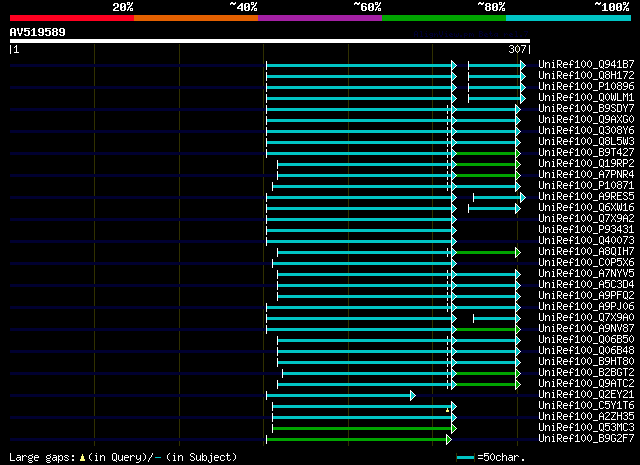
Task: Select the UniRef100_C0P5X6 label
Action: click(x=586, y=263)
